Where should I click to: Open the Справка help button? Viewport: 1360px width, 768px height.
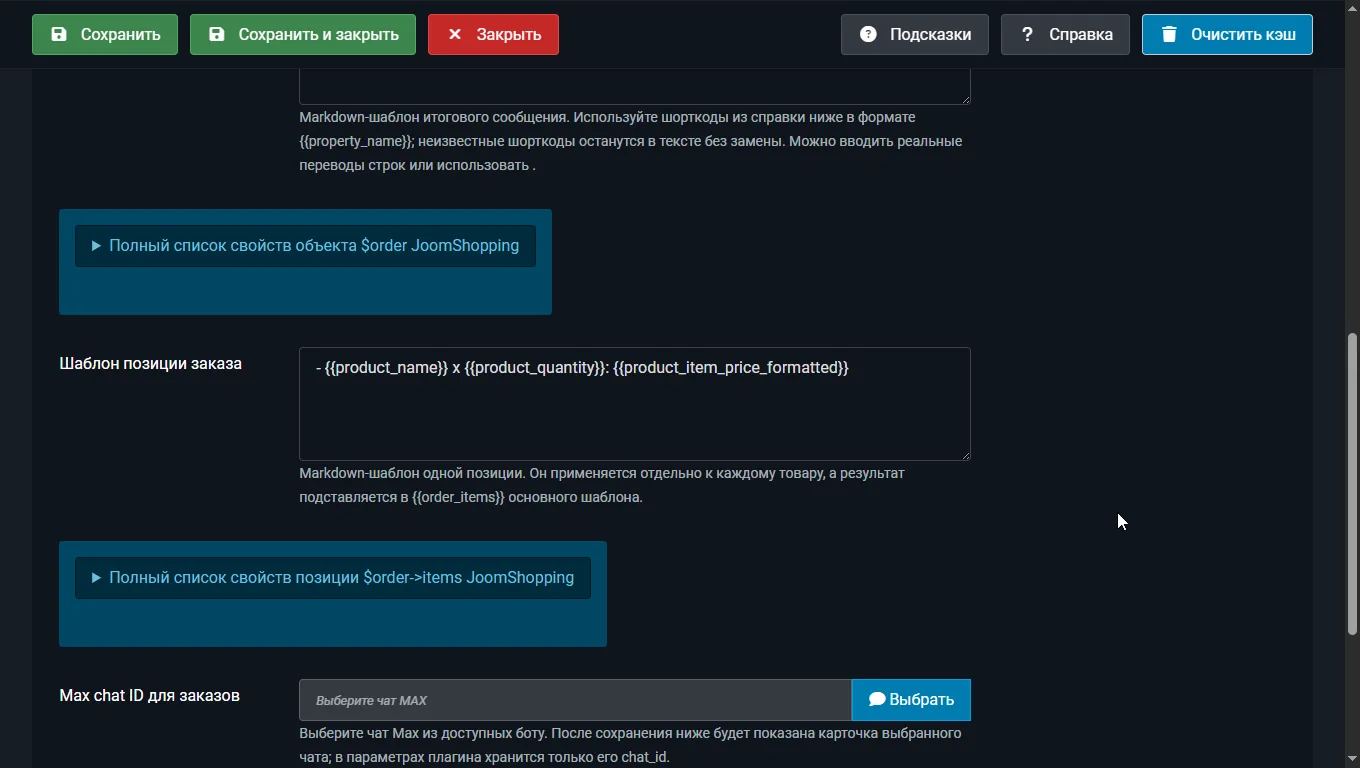pyautogui.click(x=1065, y=34)
